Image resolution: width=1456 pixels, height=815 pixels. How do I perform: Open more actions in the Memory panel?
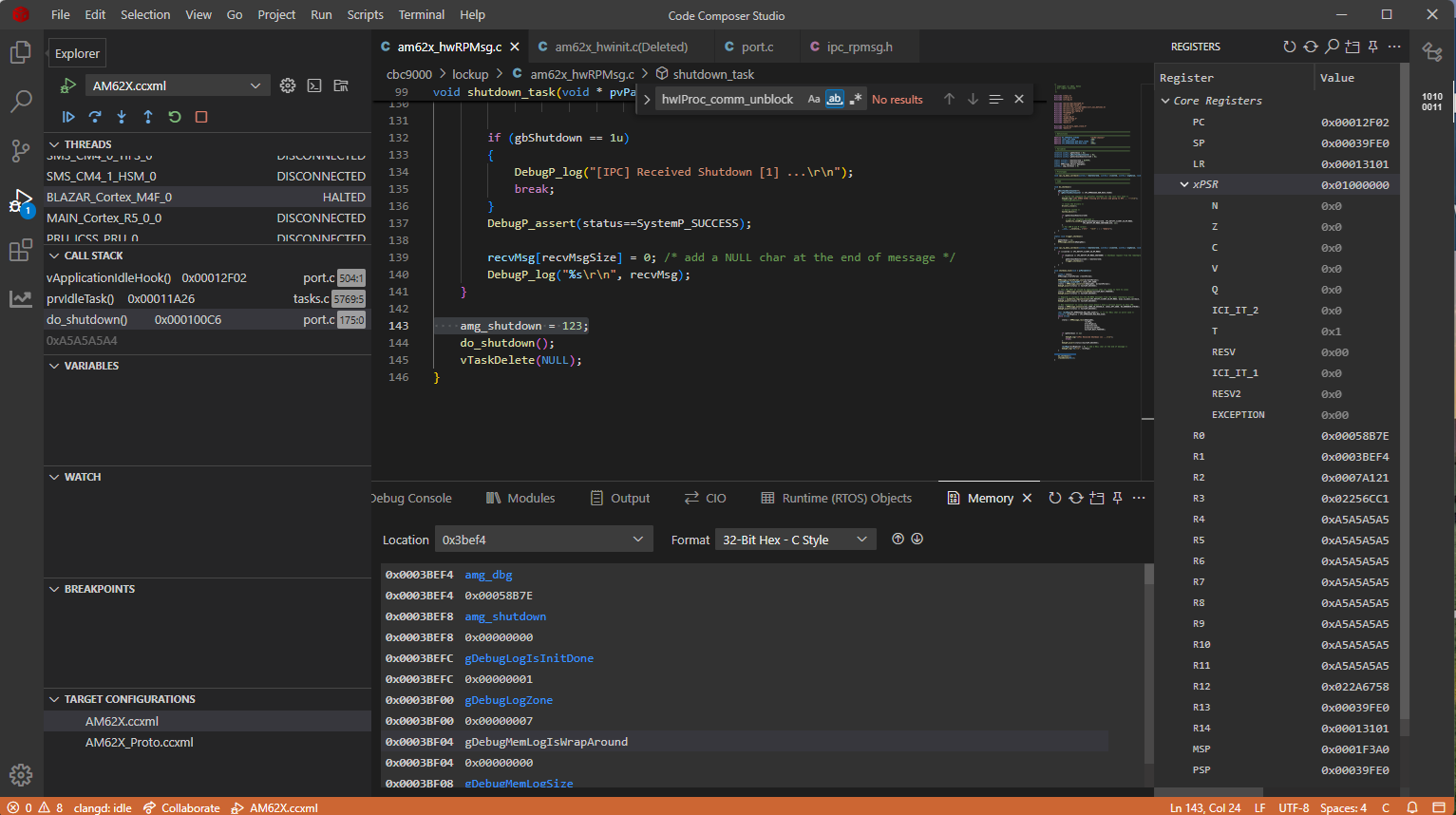point(1139,498)
